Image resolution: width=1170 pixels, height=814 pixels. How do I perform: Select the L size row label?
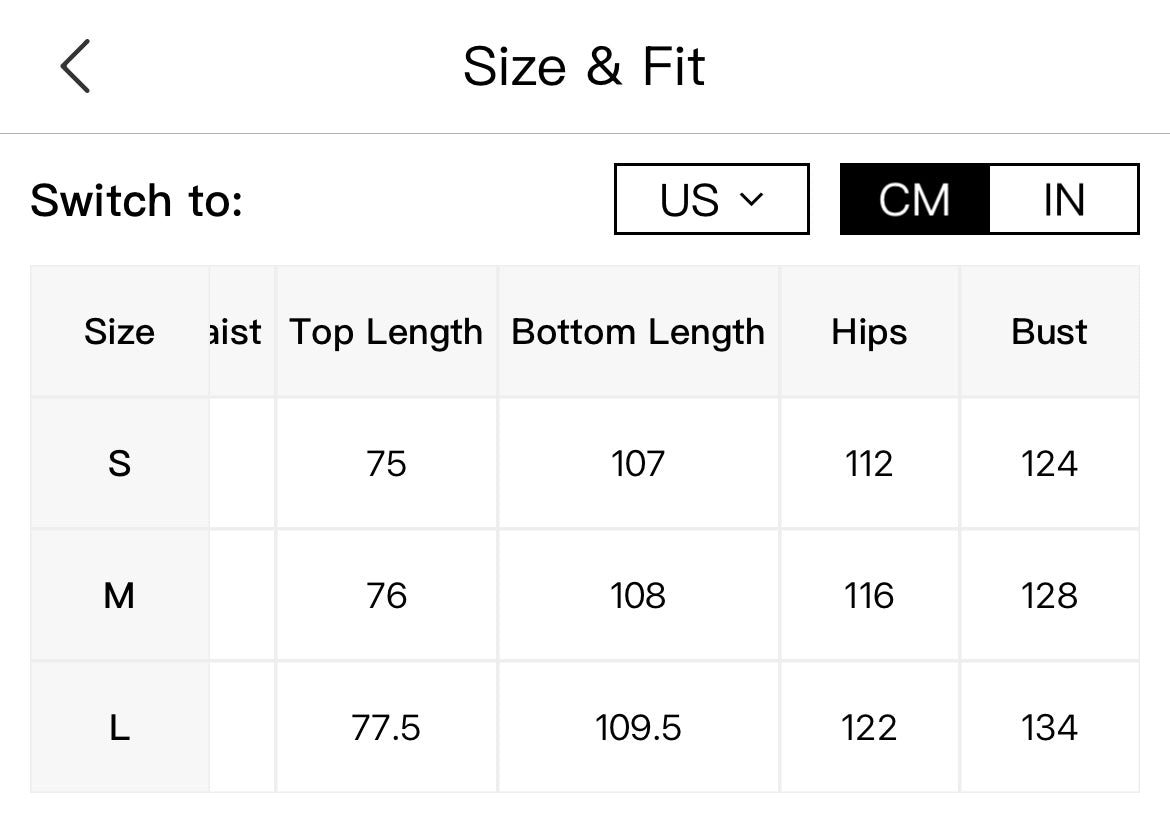[x=119, y=727]
